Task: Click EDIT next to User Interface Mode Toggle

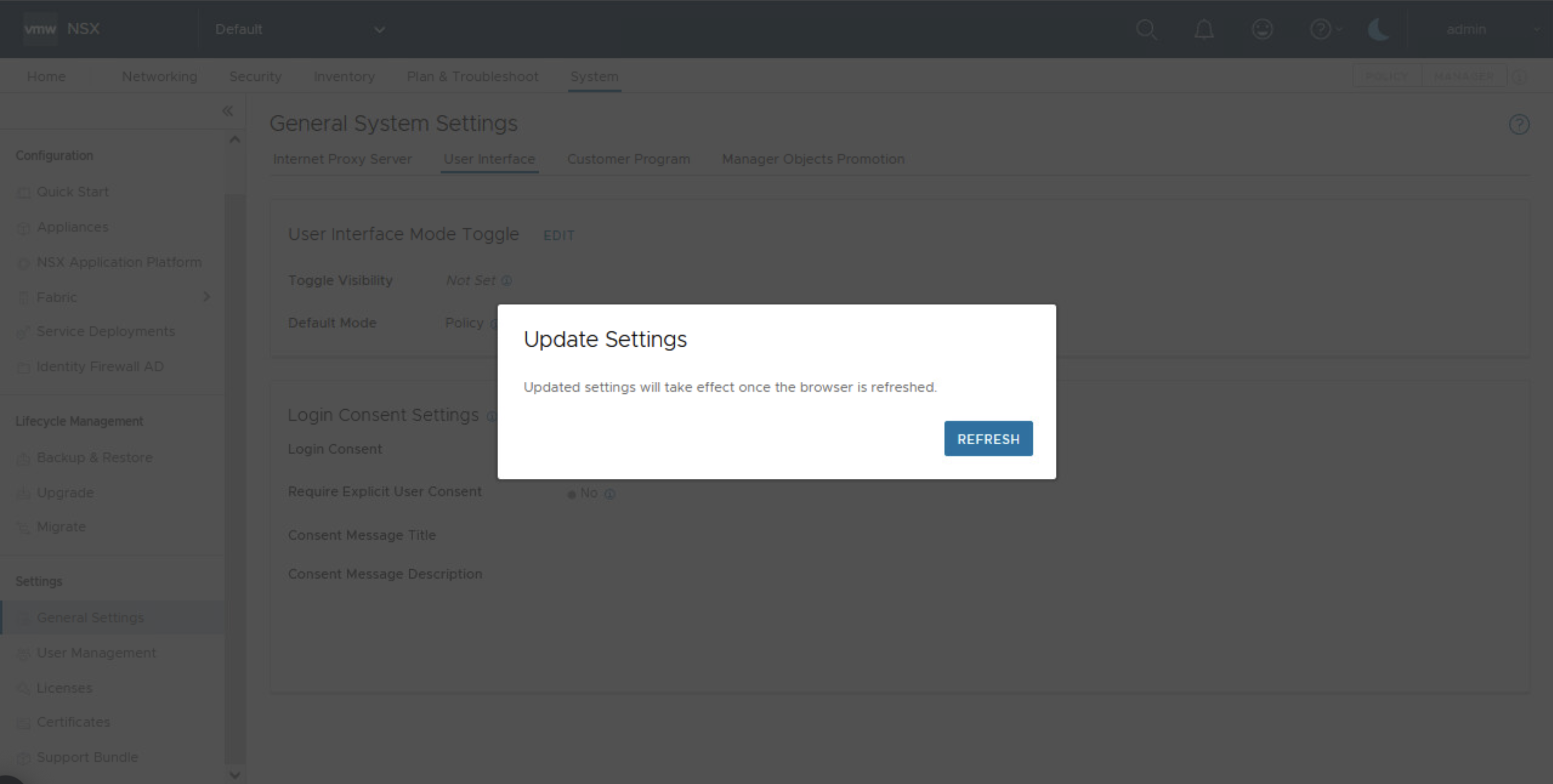Action: click(x=558, y=236)
